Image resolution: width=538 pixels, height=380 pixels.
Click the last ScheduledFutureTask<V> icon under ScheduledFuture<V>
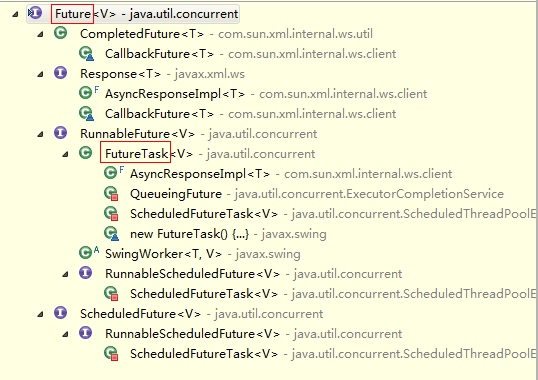111,354
